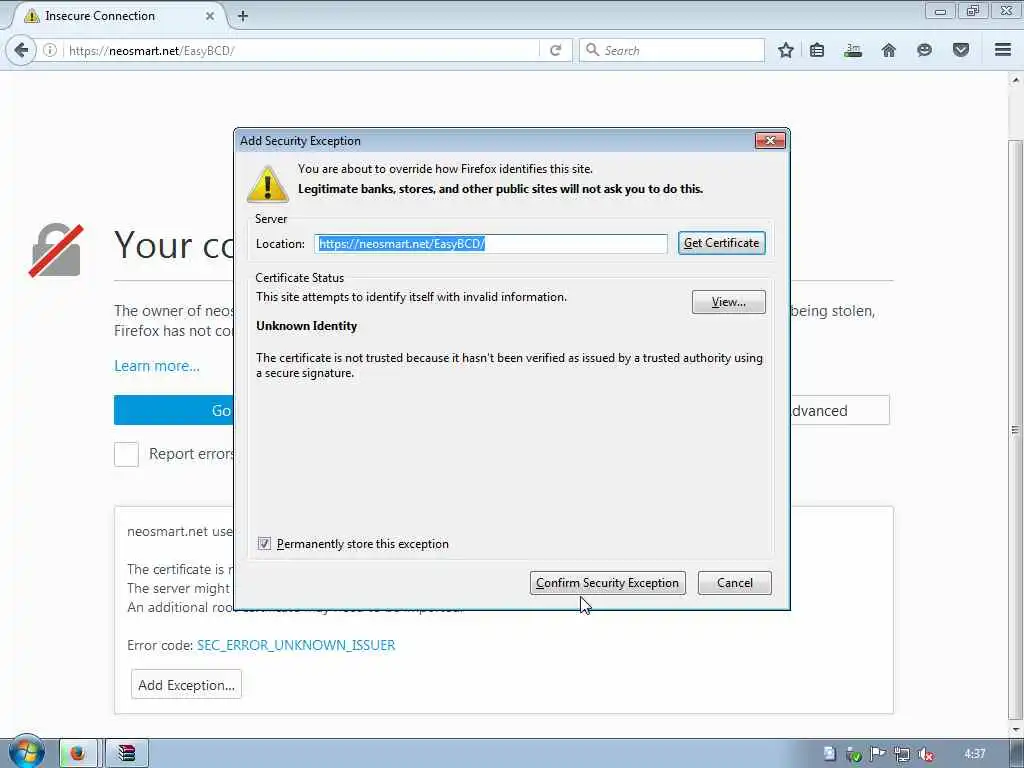Click the blue Go back button

pos(174,410)
